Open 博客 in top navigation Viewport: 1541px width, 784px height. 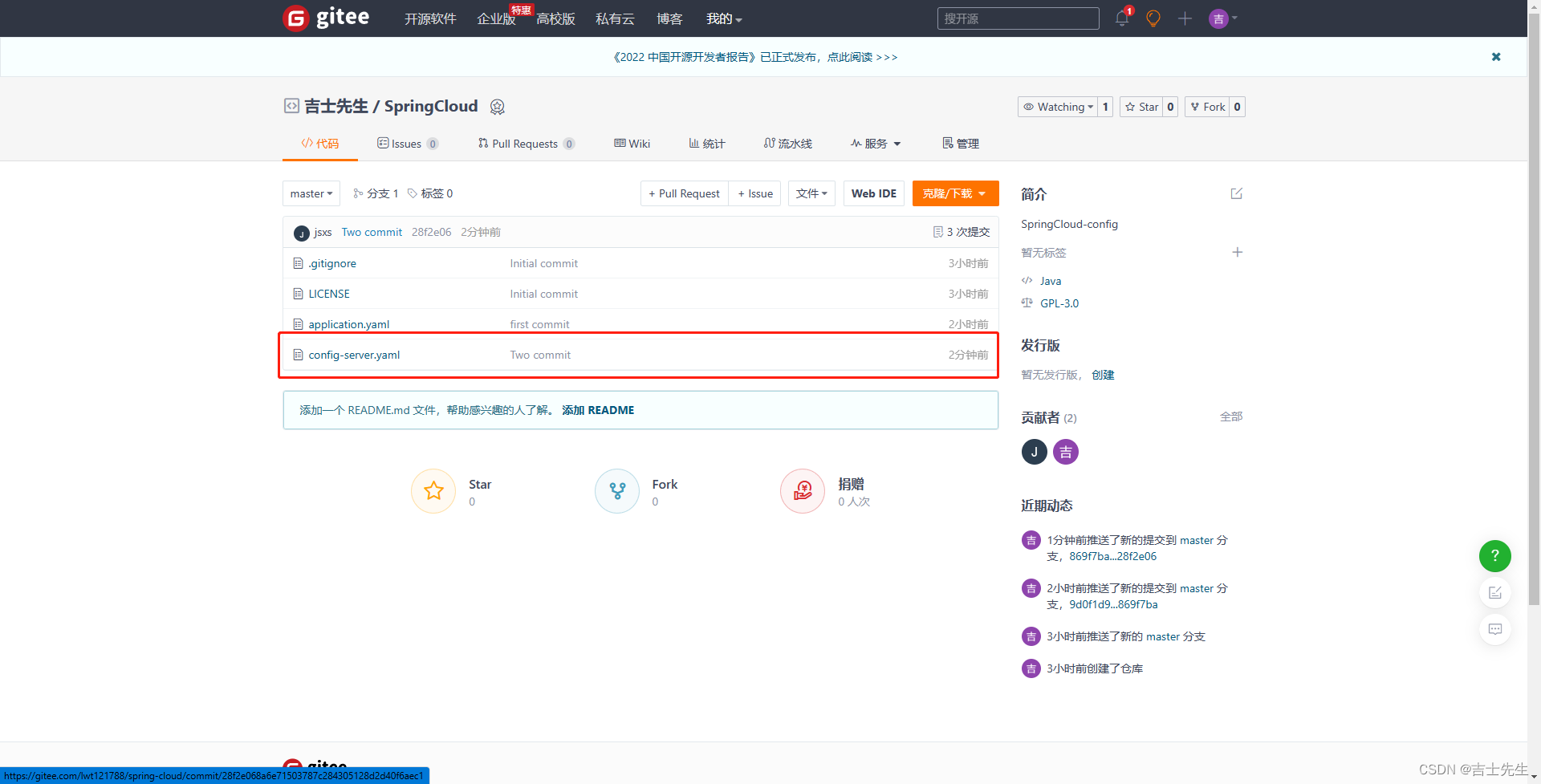pyautogui.click(x=669, y=18)
